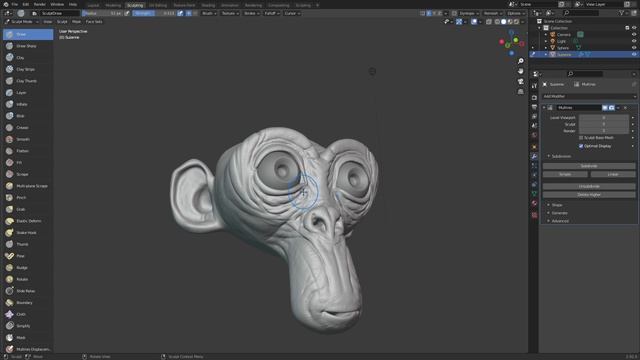This screenshot has width=640, height=360.
Task: Open the Face Sets menu
Action: [94, 22]
